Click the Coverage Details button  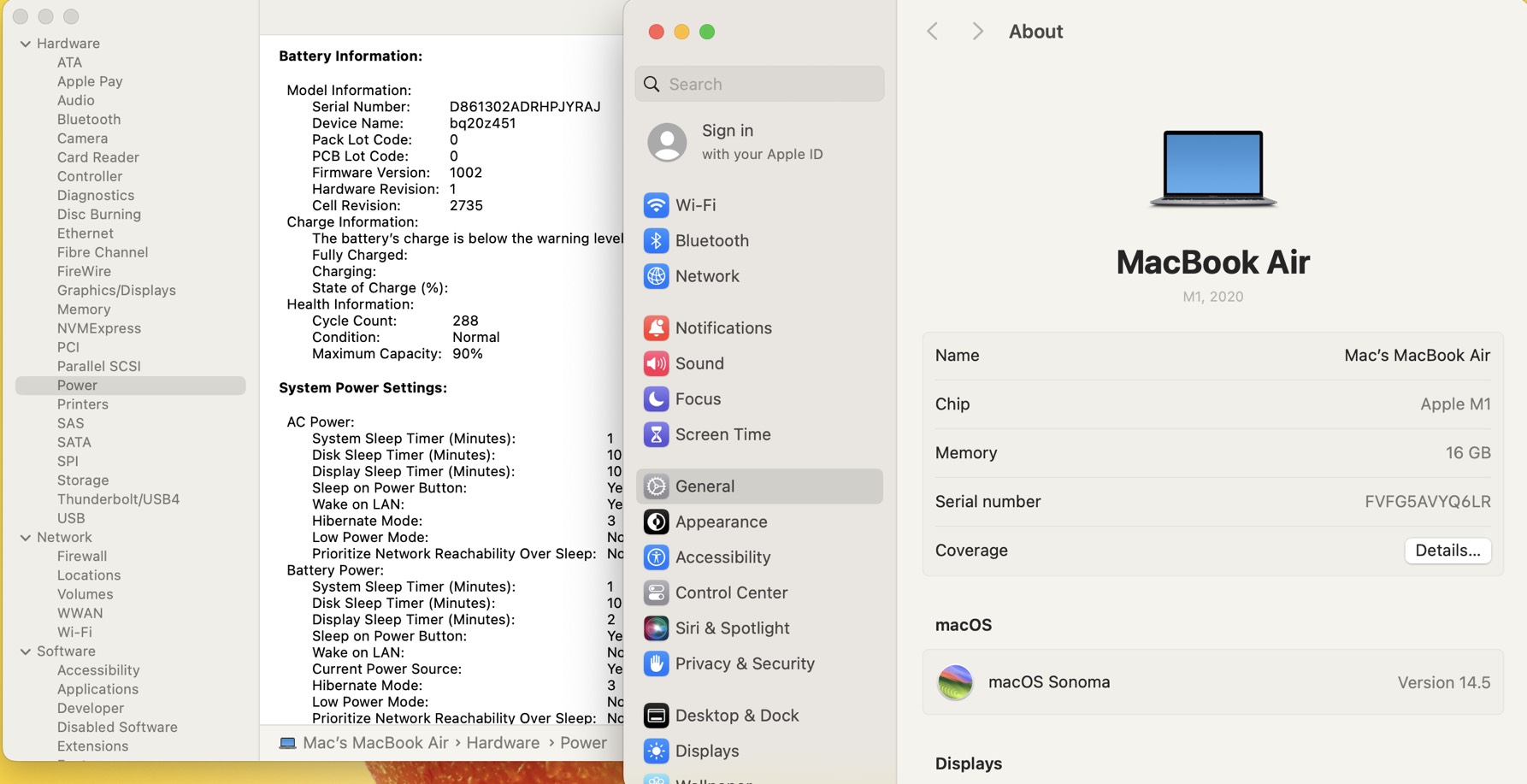(1447, 551)
